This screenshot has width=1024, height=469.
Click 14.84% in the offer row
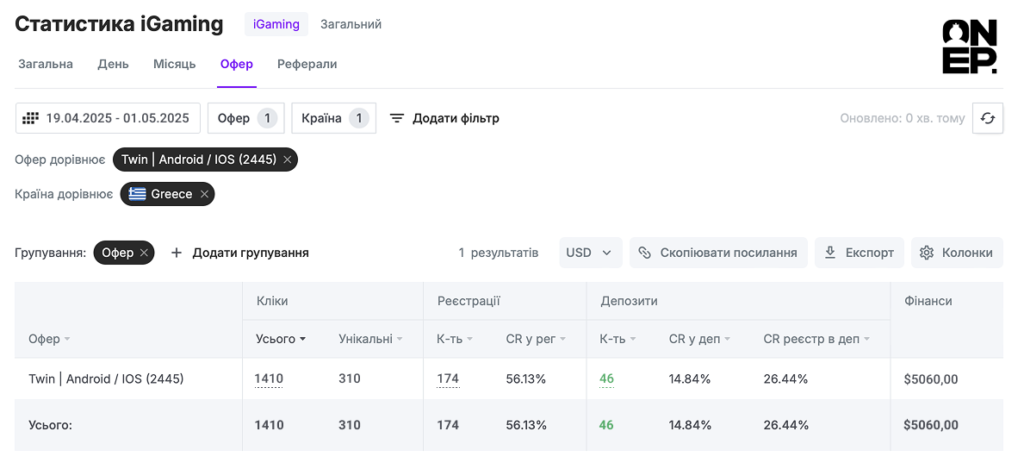690,379
